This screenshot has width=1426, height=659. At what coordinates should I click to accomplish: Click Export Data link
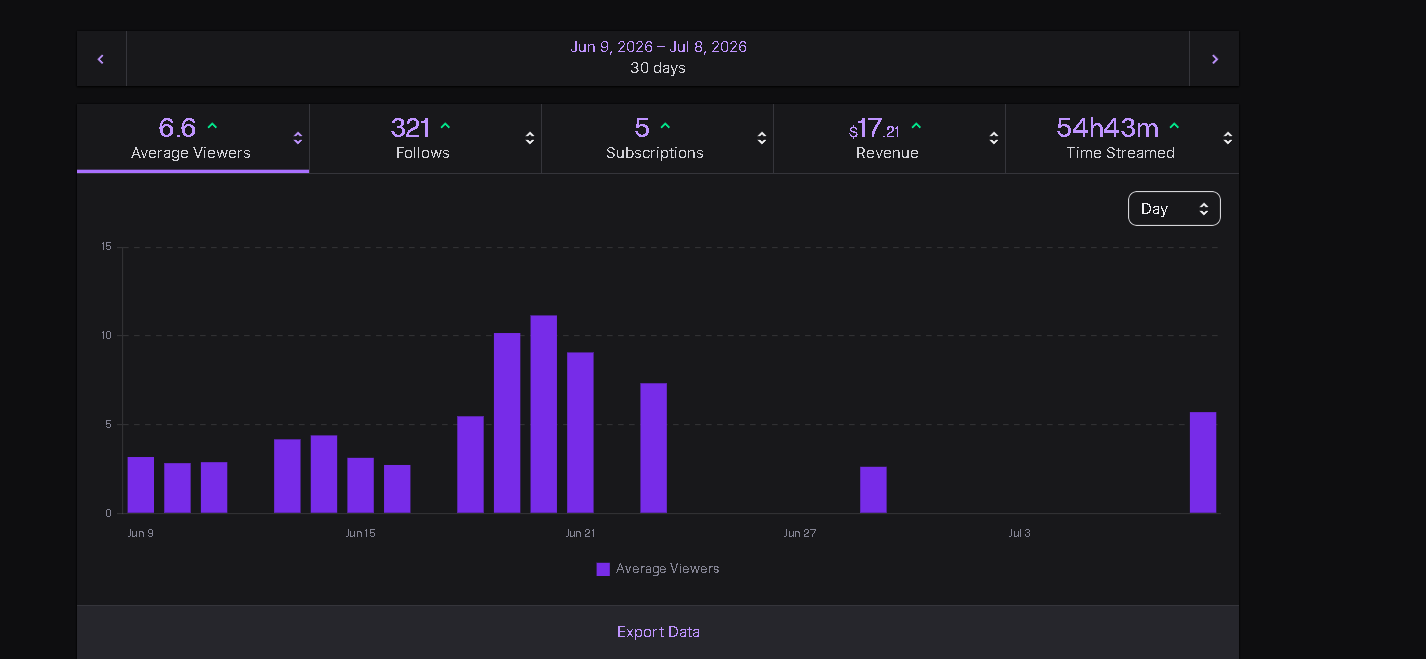(x=658, y=632)
